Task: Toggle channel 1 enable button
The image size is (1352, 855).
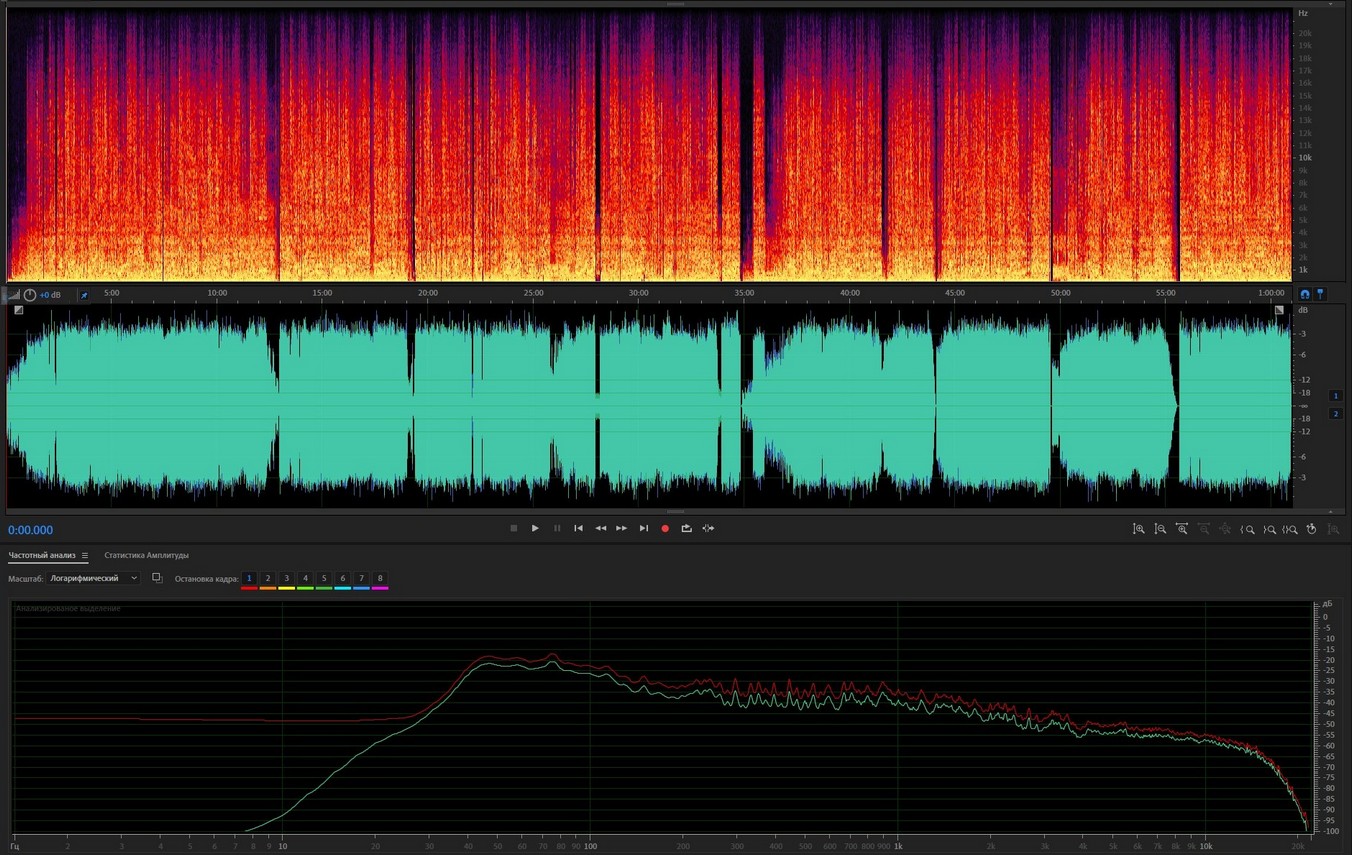Action: (x=1335, y=396)
